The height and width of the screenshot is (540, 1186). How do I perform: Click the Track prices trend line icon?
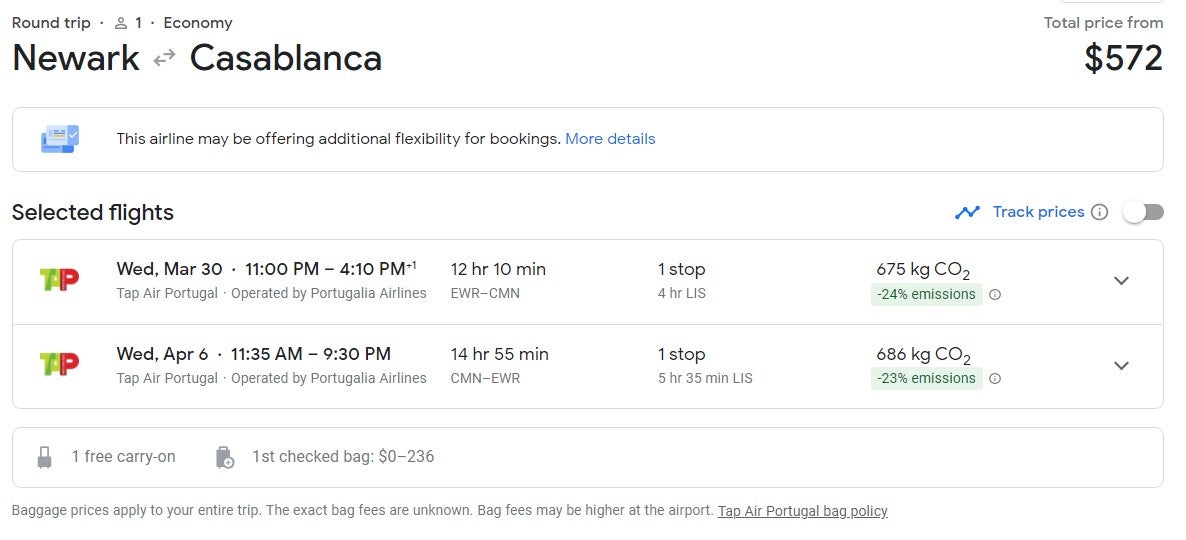tap(967, 213)
